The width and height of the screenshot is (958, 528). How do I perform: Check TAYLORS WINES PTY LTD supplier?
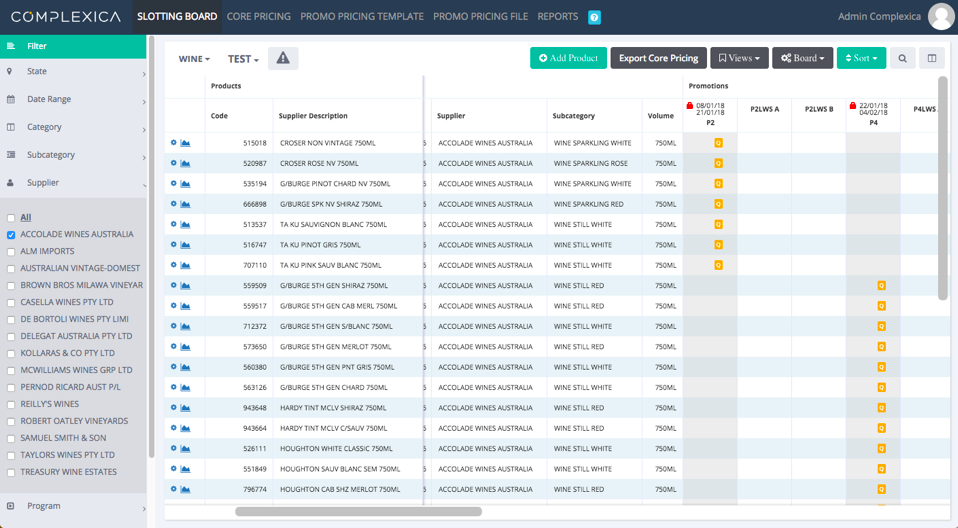11,455
